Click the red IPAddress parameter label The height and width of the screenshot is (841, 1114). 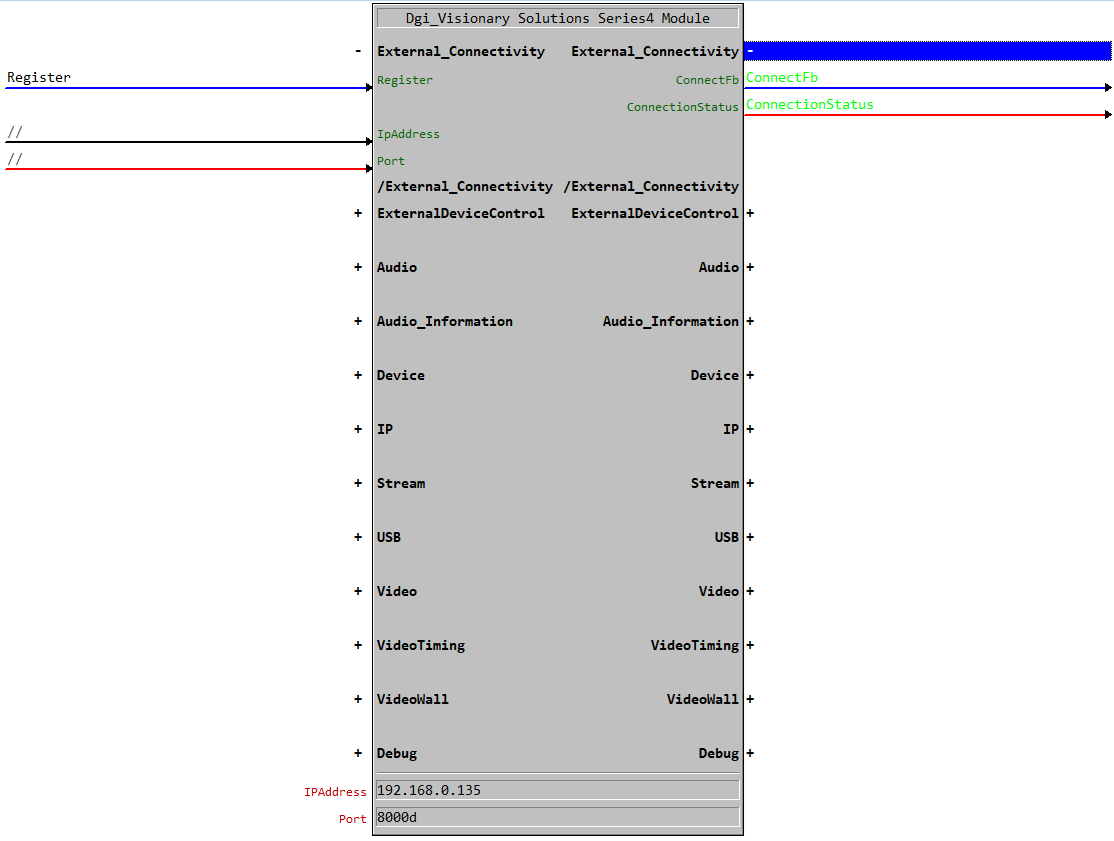coord(335,792)
